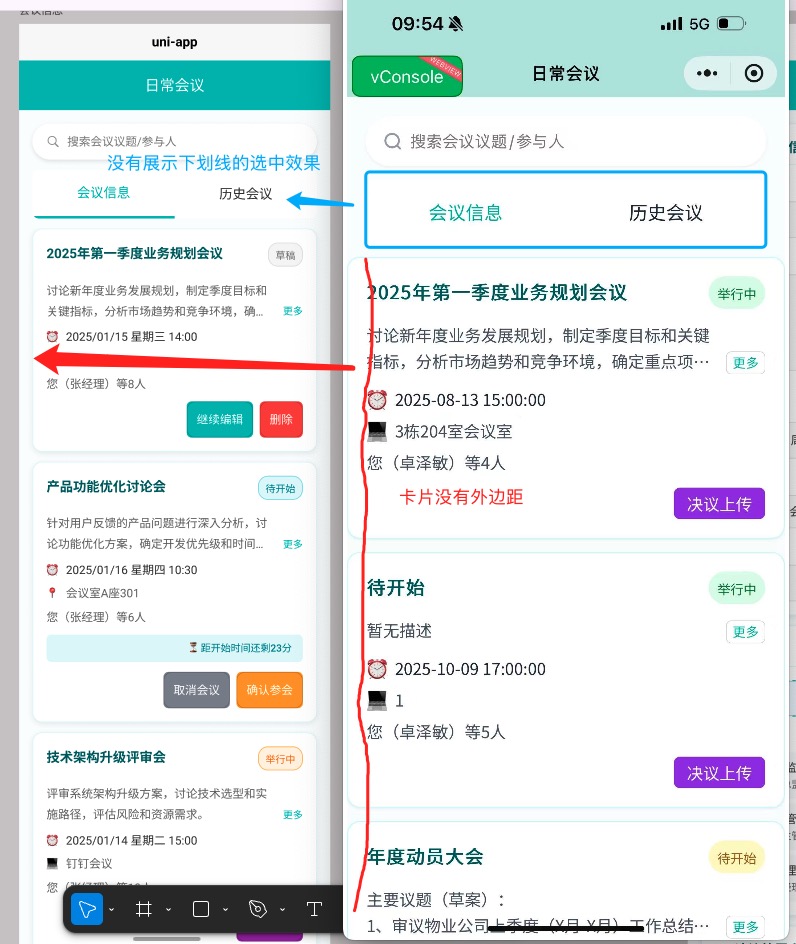Switch to 历史会议 tab in right phone
796x944 pixels.
coord(665,212)
